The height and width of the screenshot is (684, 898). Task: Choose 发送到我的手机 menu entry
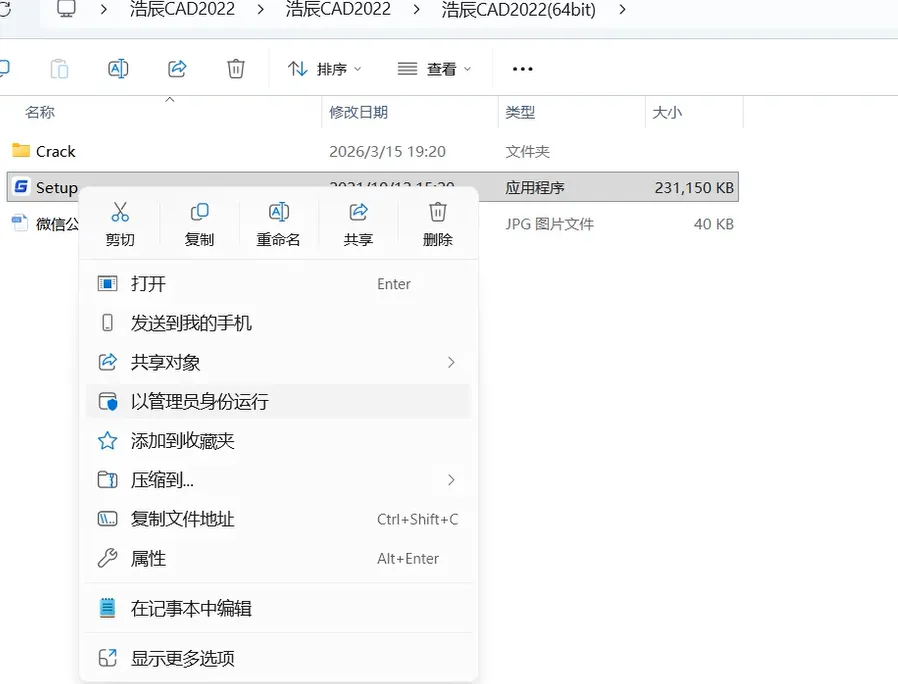(278, 323)
